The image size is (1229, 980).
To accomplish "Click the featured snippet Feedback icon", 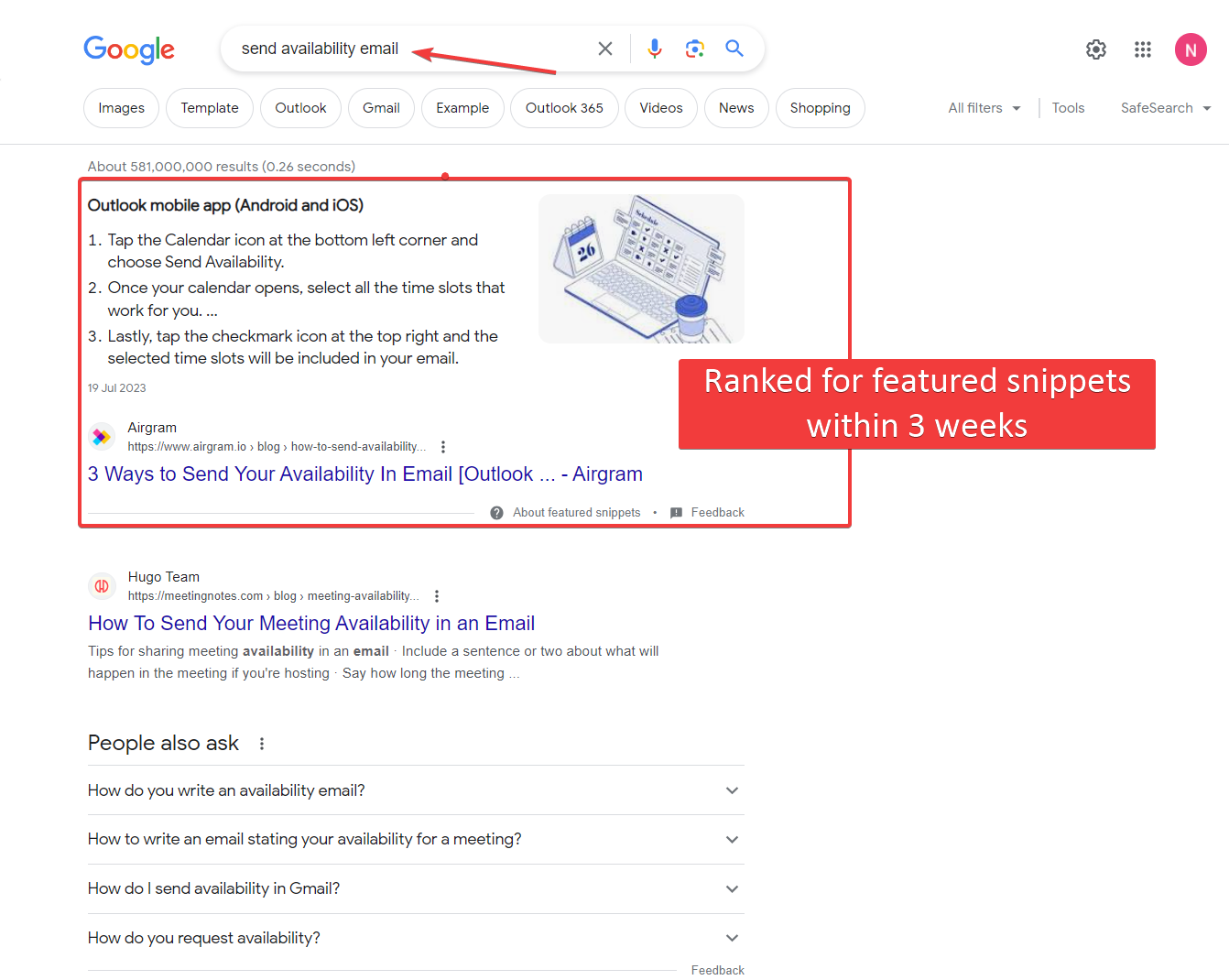I will (677, 513).
